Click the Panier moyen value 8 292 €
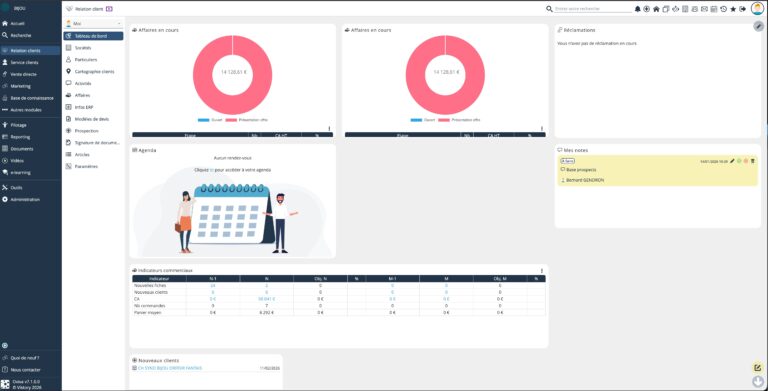The image size is (768, 391). (266, 312)
